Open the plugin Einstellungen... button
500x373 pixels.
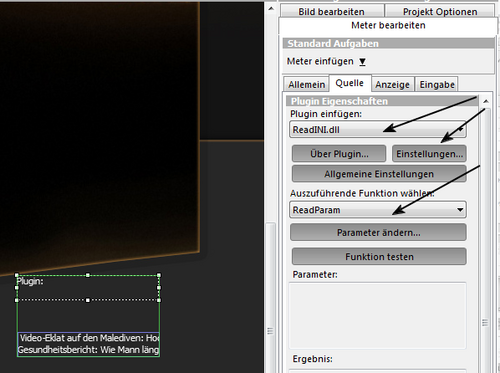[x=429, y=154]
